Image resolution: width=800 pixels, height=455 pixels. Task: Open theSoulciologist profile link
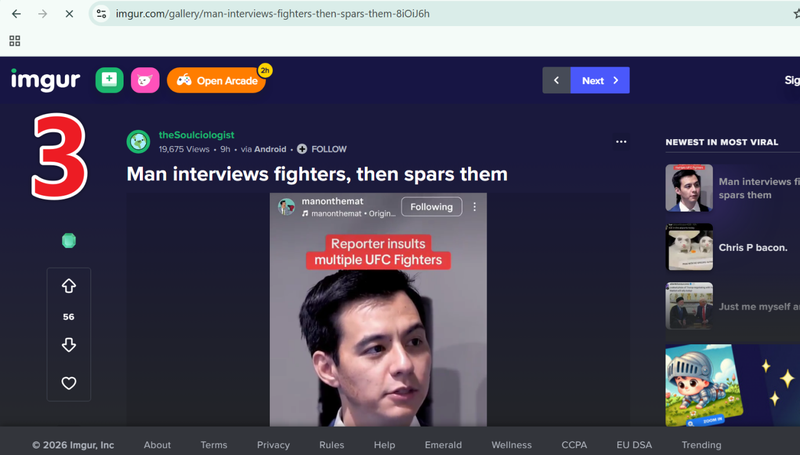tap(196, 135)
